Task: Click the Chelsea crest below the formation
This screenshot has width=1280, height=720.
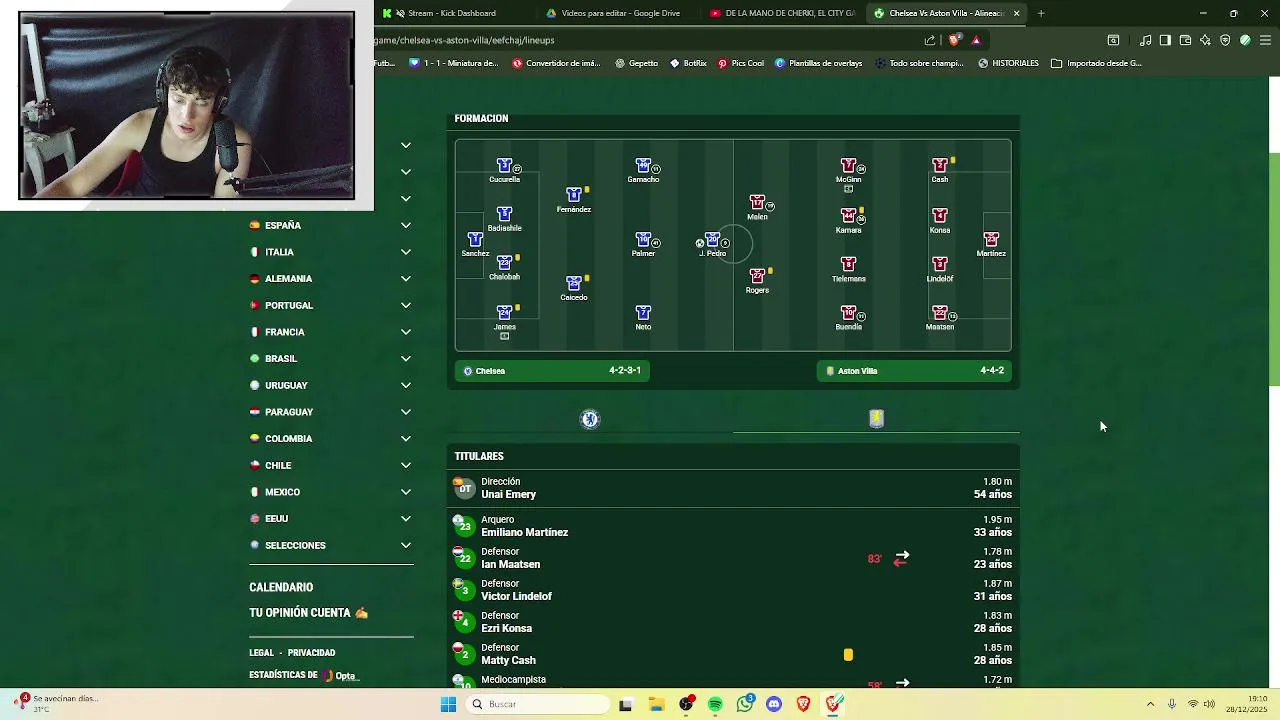Action: tap(590, 419)
